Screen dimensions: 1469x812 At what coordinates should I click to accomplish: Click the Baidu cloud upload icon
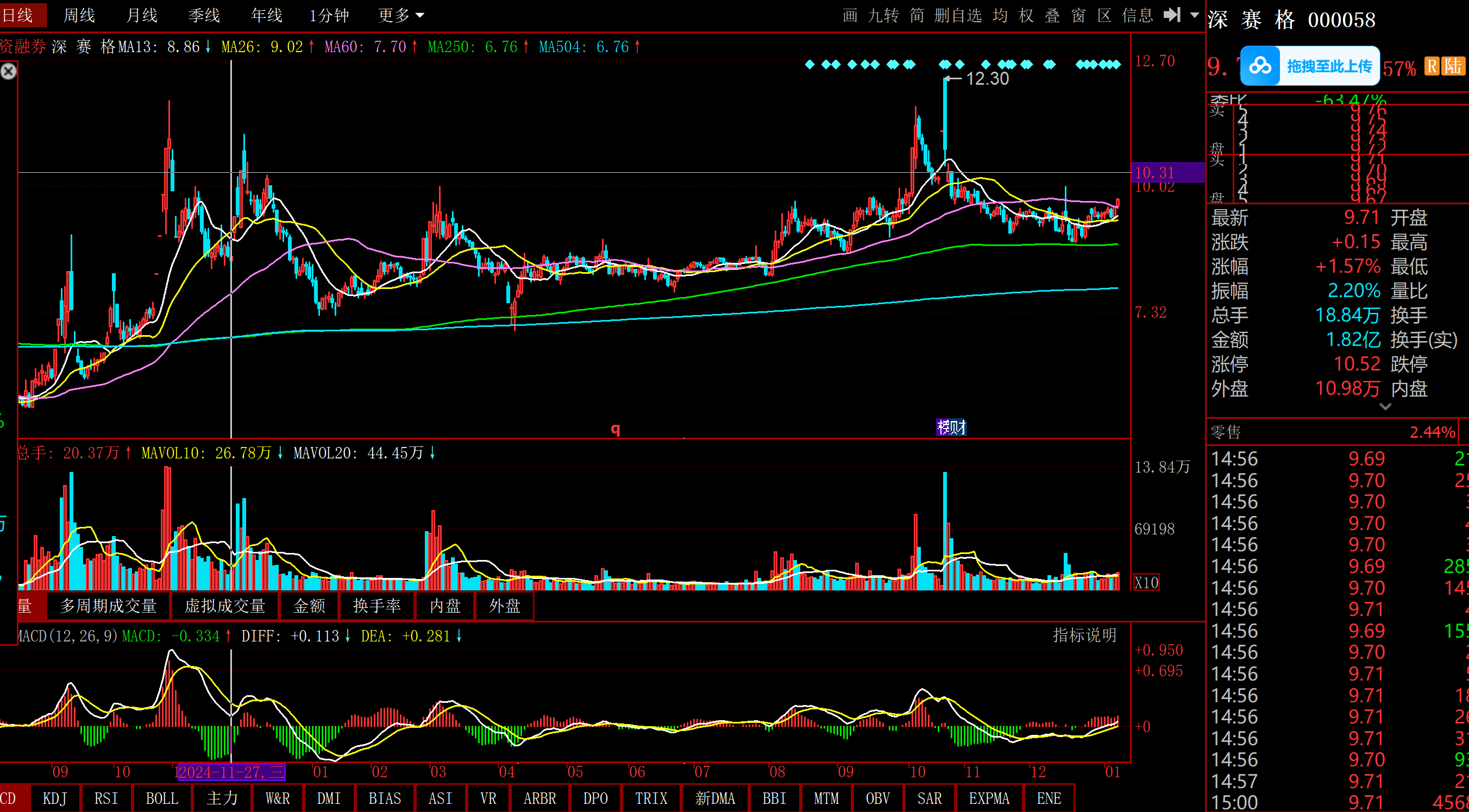point(1260,66)
